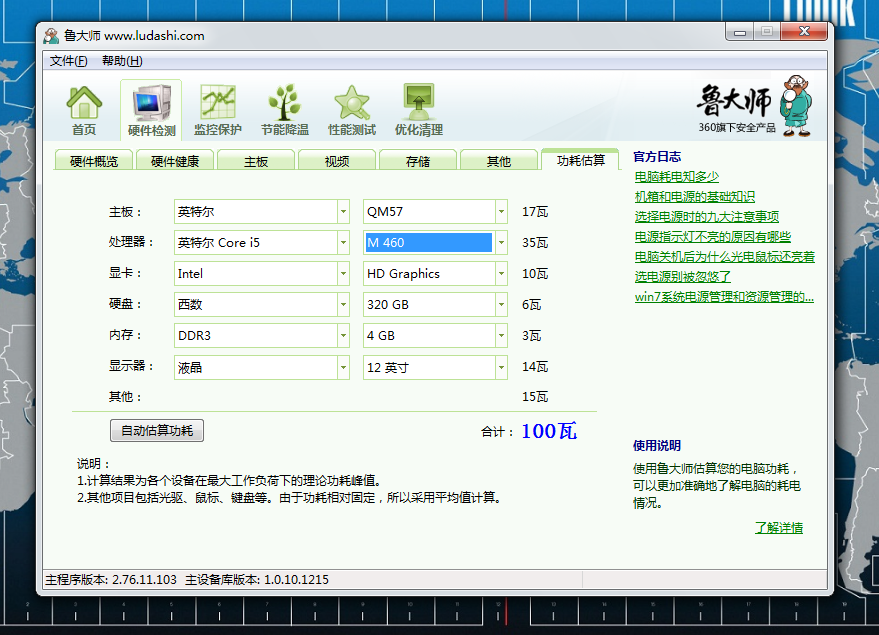Image resolution: width=879 pixels, height=635 pixels.
Task: Minimize the Ludashi window
Action: [x=740, y=33]
